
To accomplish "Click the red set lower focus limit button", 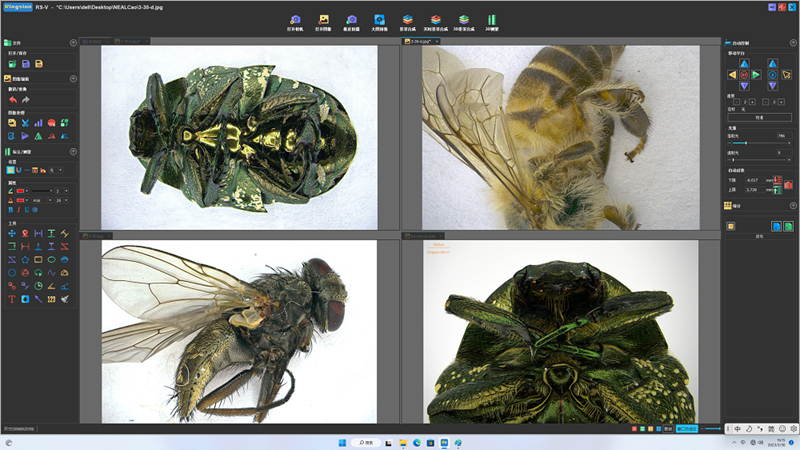I will point(777,180).
